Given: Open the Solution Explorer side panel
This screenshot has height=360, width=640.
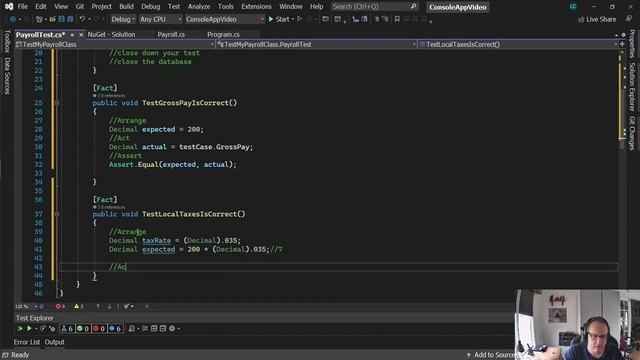Looking at the screenshot, I should [632, 87].
